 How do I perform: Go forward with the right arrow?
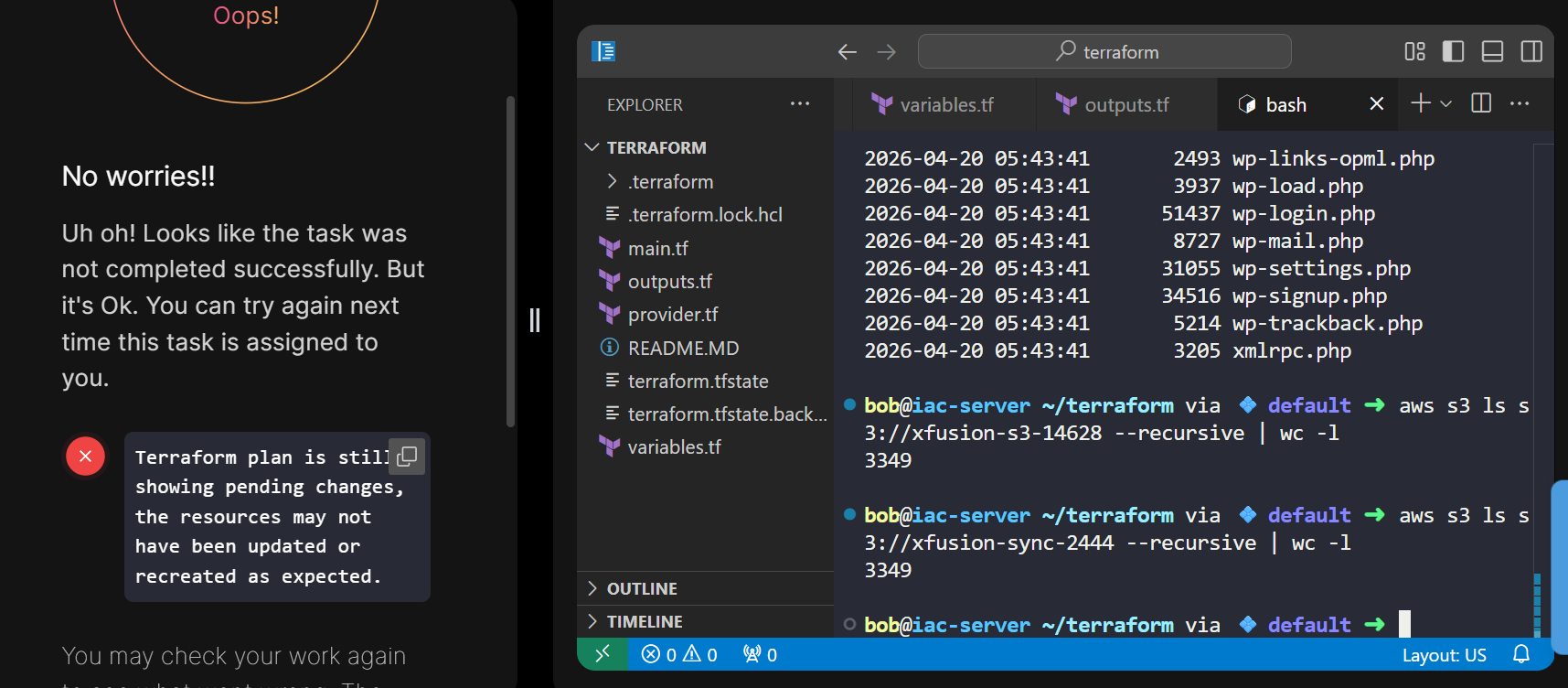pyautogui.click(x=886, y=52)
